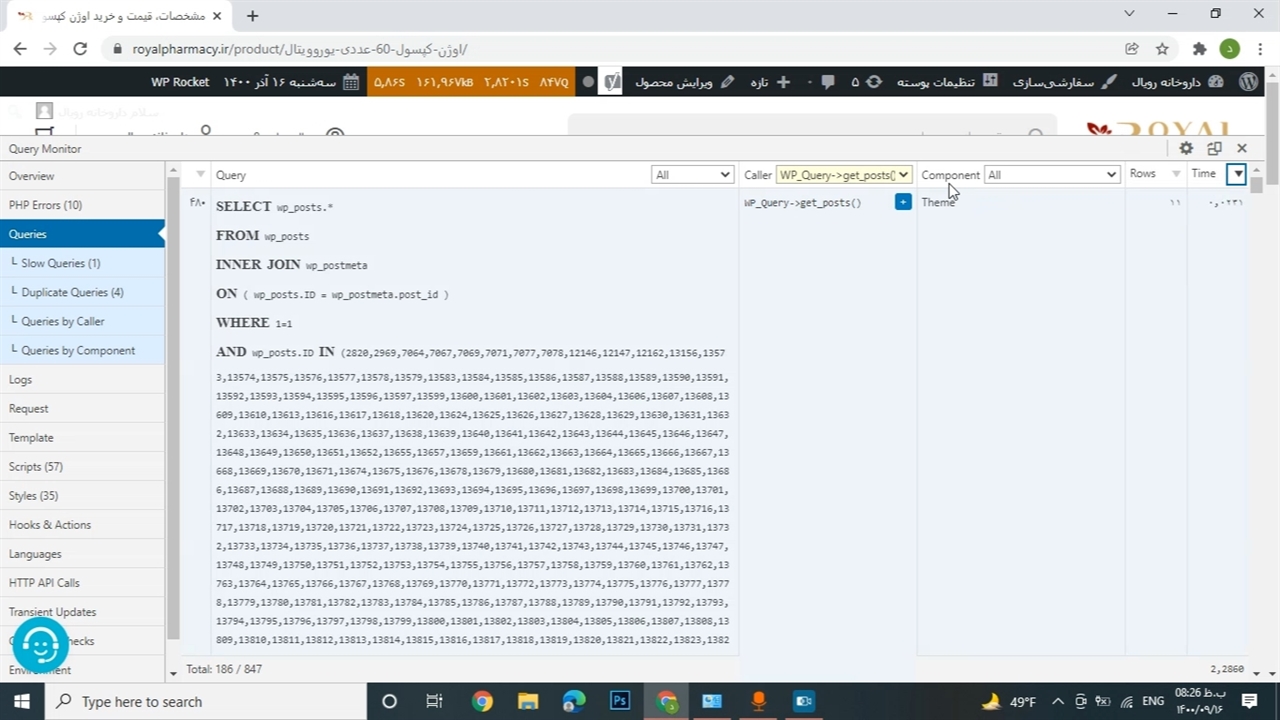This screenshot has height=720, width=1280.
Task: Open Query Monitor settings gear
Action: coord(1186,148)
